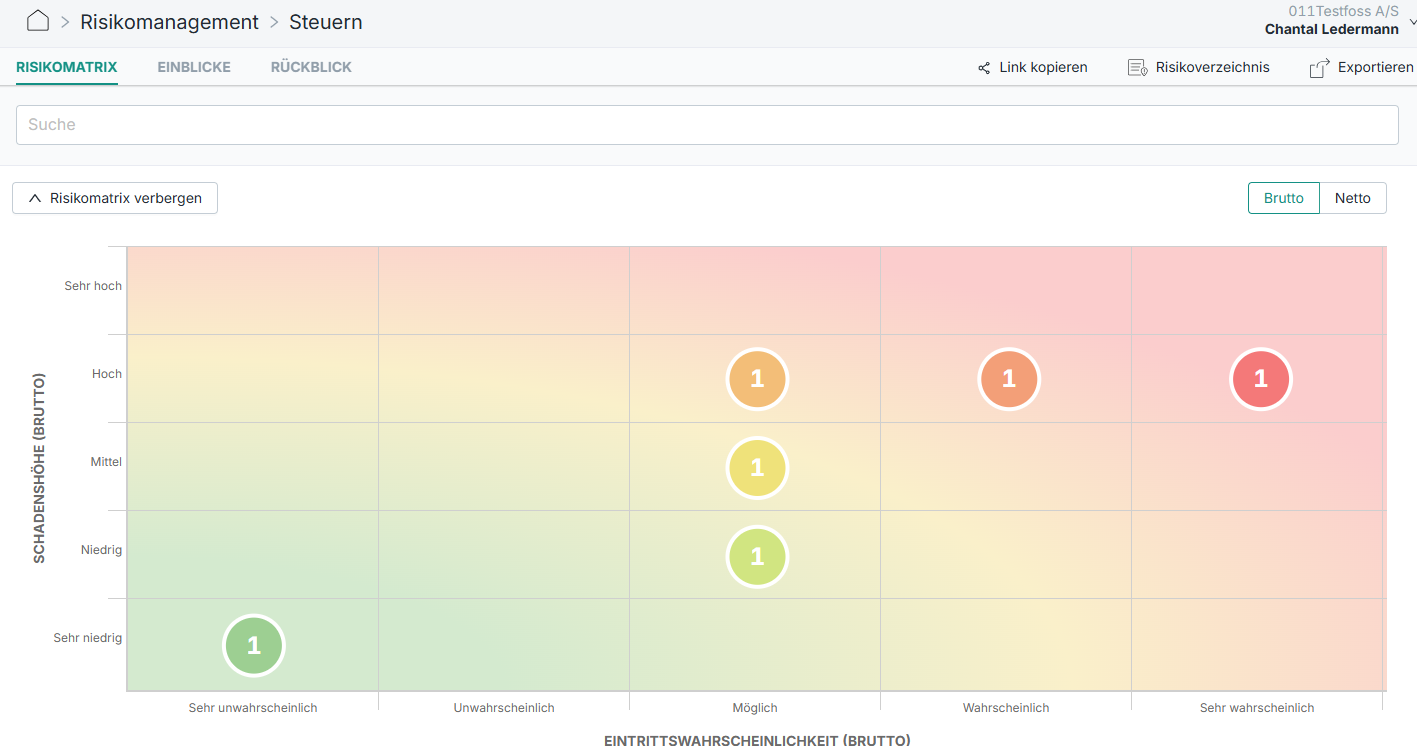
Task: Click the Steuern breadcrumb item
Action: pos(326,22)
